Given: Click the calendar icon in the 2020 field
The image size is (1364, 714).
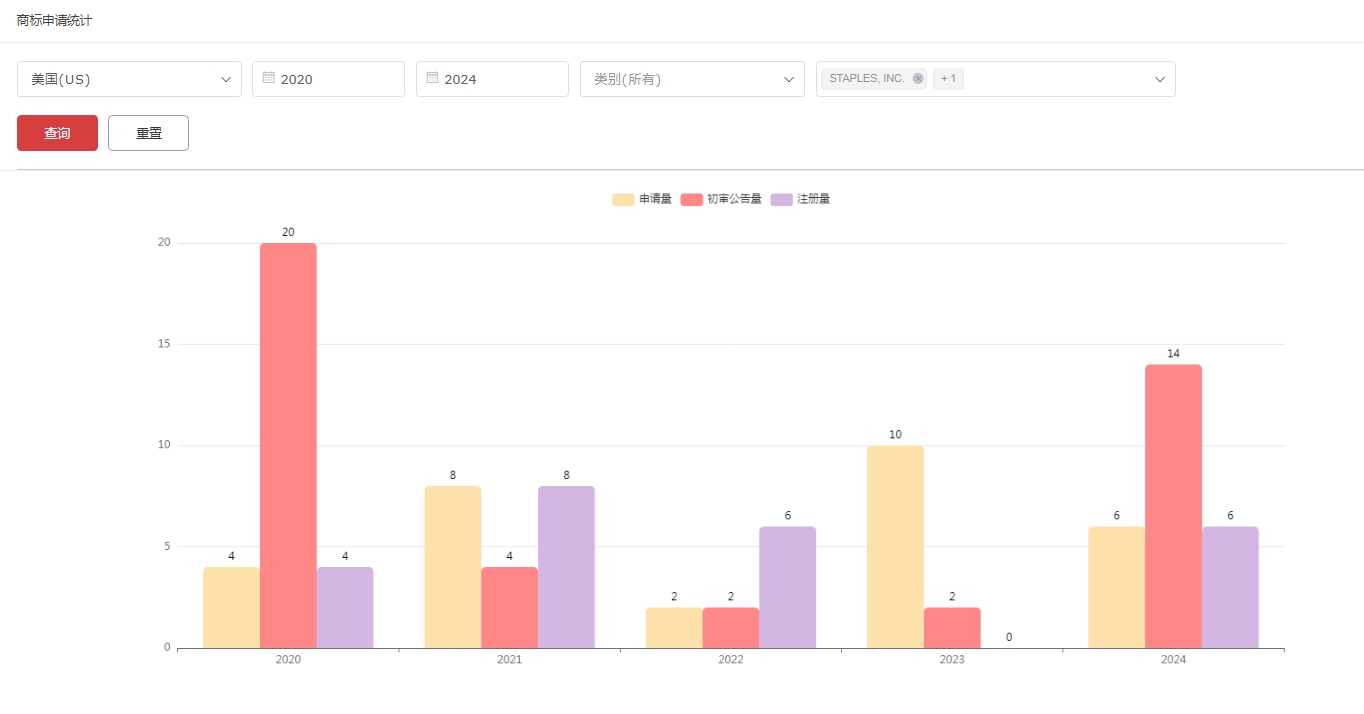Looking at the screenshot, I should [x=268, y=78].
